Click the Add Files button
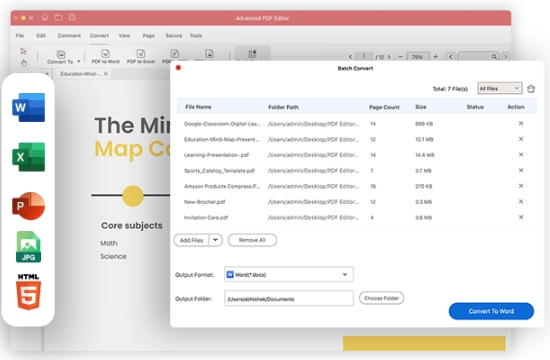550x360 pixels. (192, 240)
